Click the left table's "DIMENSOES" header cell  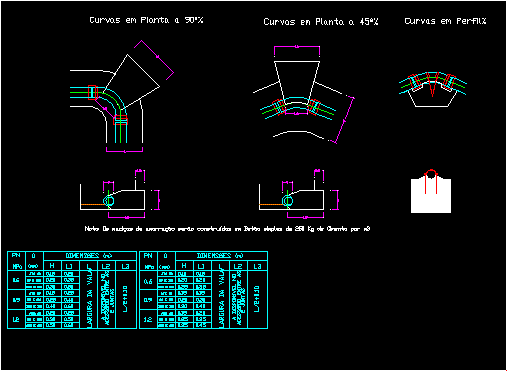90,256
